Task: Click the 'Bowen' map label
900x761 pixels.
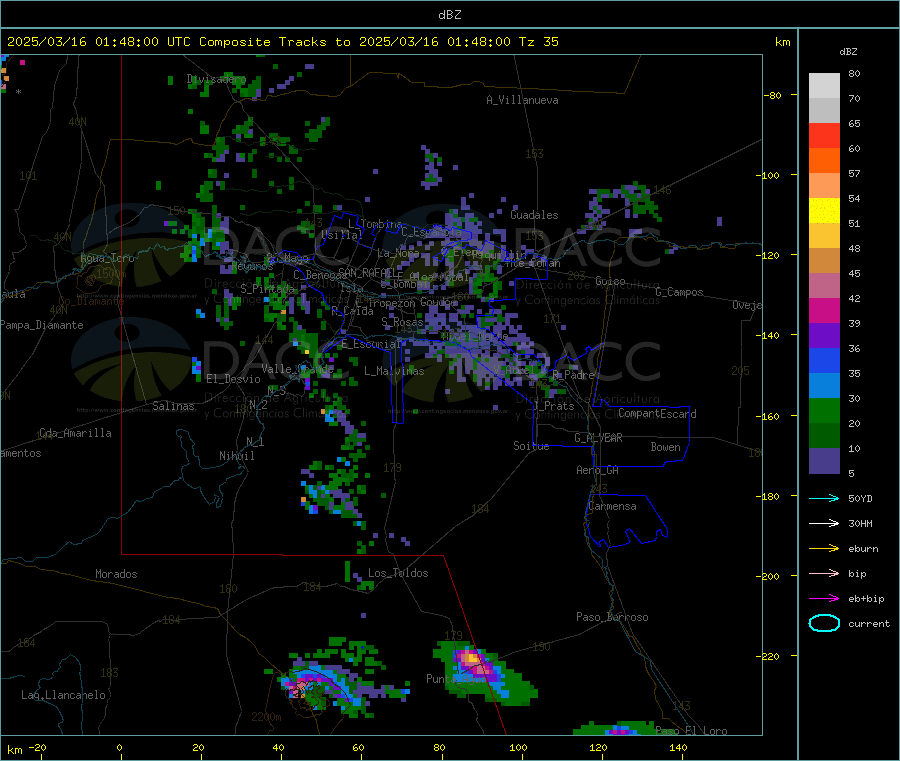Action: click(x=665, y=447)
